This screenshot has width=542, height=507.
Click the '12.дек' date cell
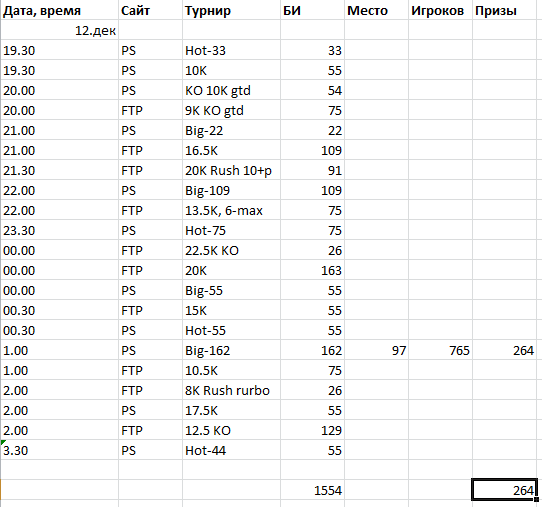click(x=59, y=30)
